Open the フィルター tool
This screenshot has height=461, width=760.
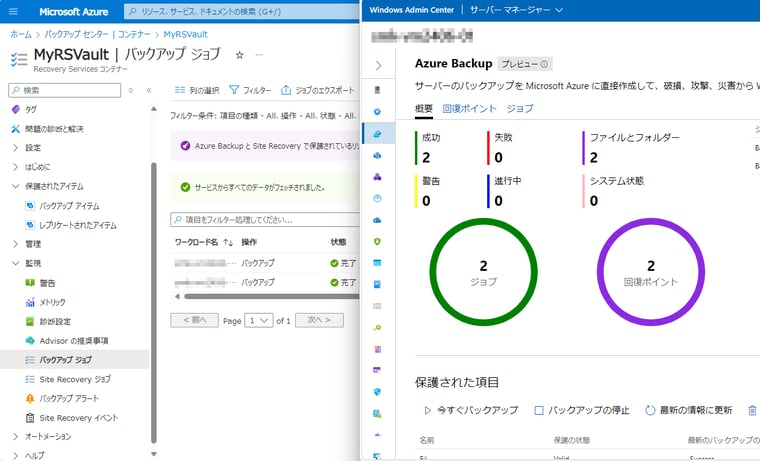(250, 90)
